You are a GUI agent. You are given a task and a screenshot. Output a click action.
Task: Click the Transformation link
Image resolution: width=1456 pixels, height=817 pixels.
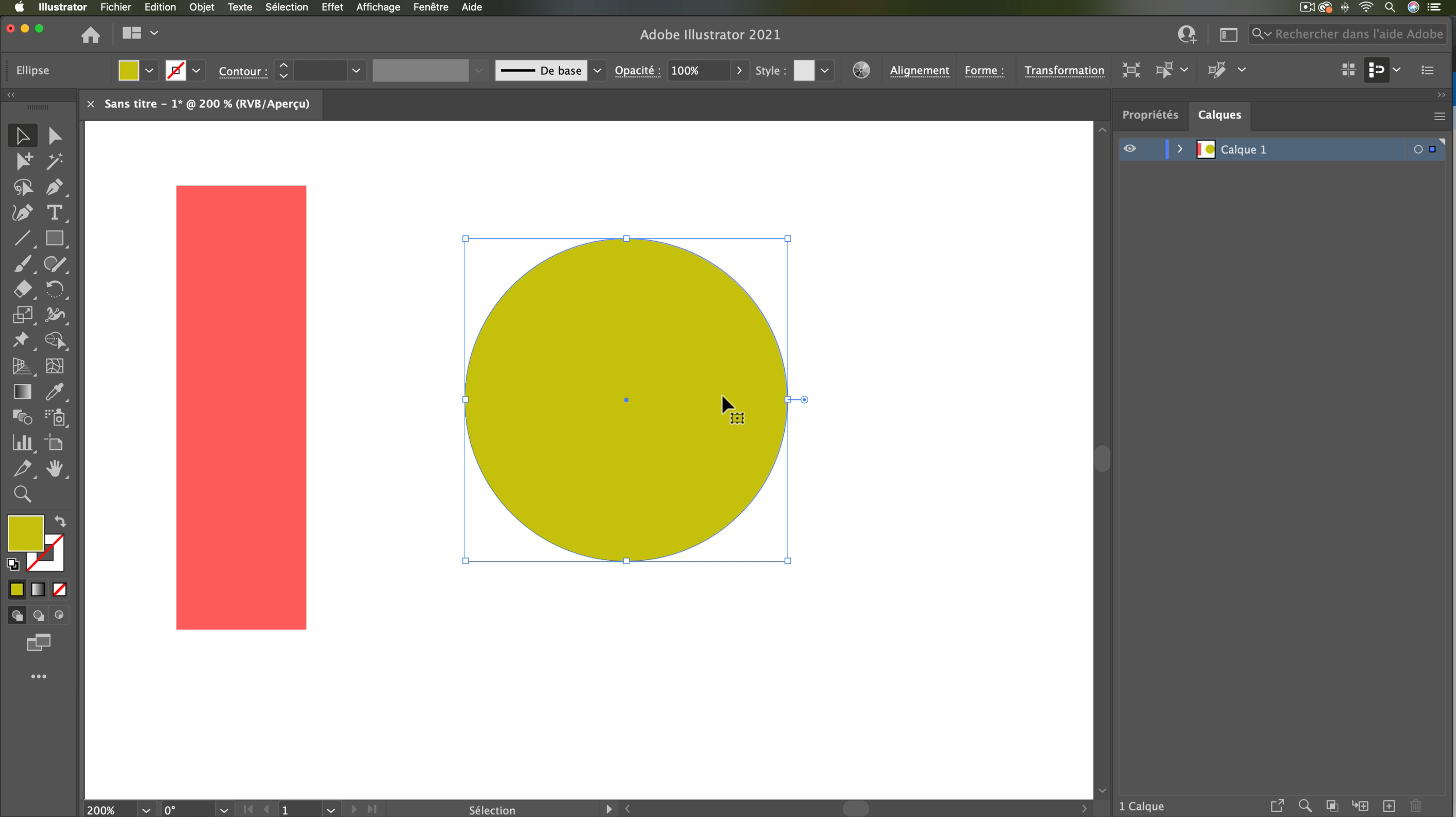coord(1064,71)
